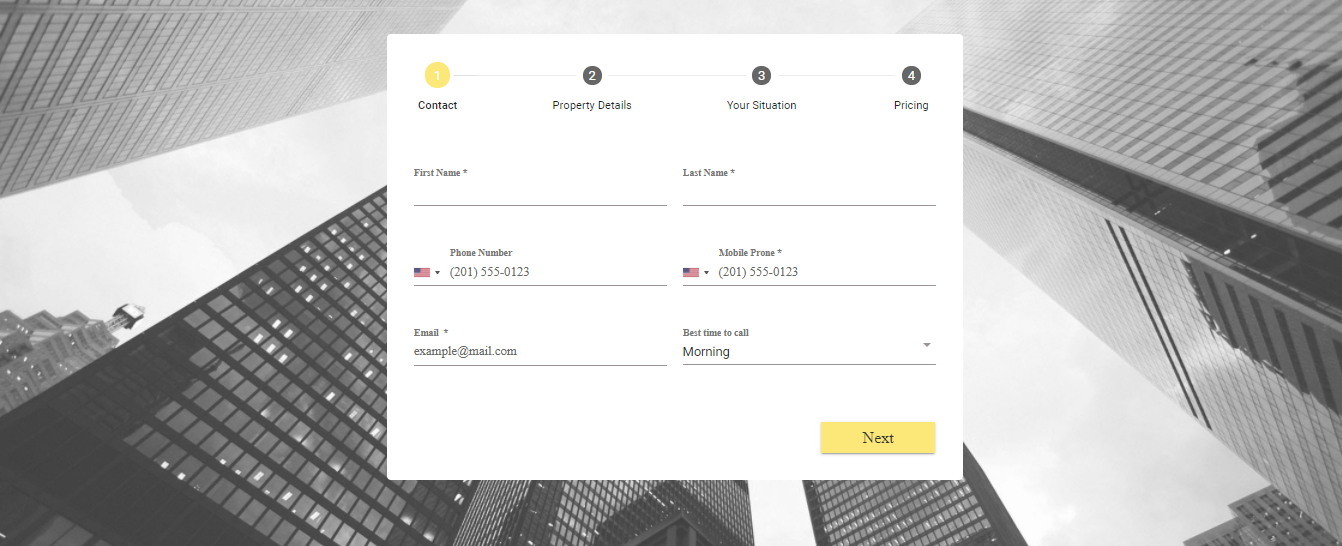This screenshot has width=1342, height=546.
Task: Click the 'First Name *' label
Action: coord(441,173)
